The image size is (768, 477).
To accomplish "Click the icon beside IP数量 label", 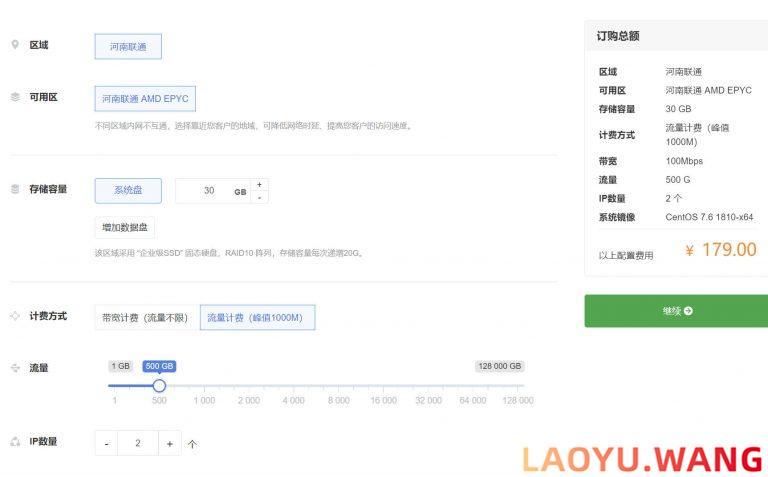I will click(x=15, y=442).
